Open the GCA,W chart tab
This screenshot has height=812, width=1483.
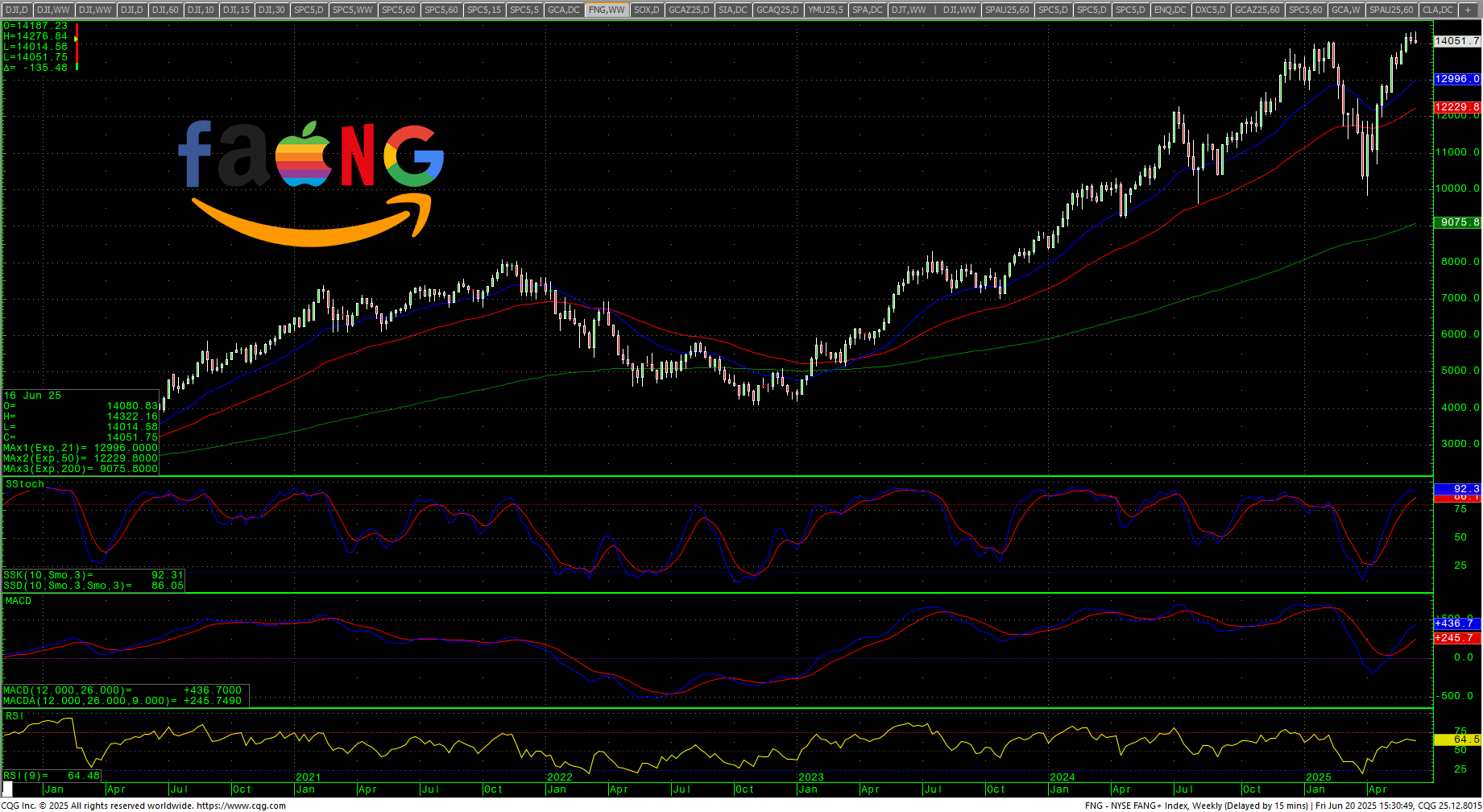pos(1345,10)
